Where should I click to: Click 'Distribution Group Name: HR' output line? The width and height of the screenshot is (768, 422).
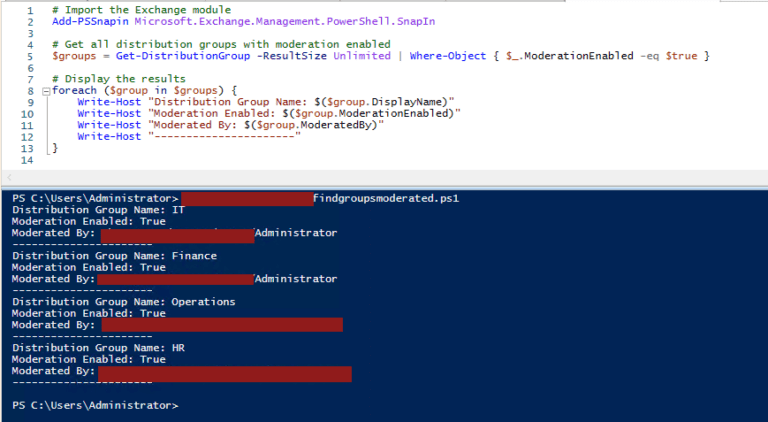[x=98, y=348]
